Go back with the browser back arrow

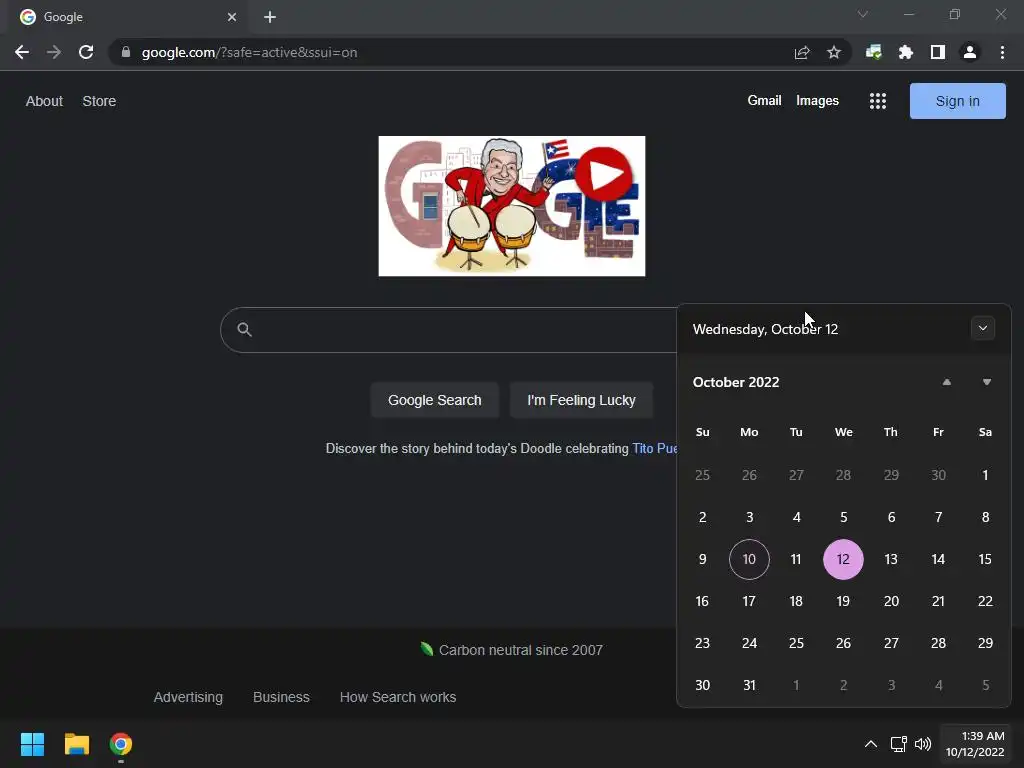22,52
